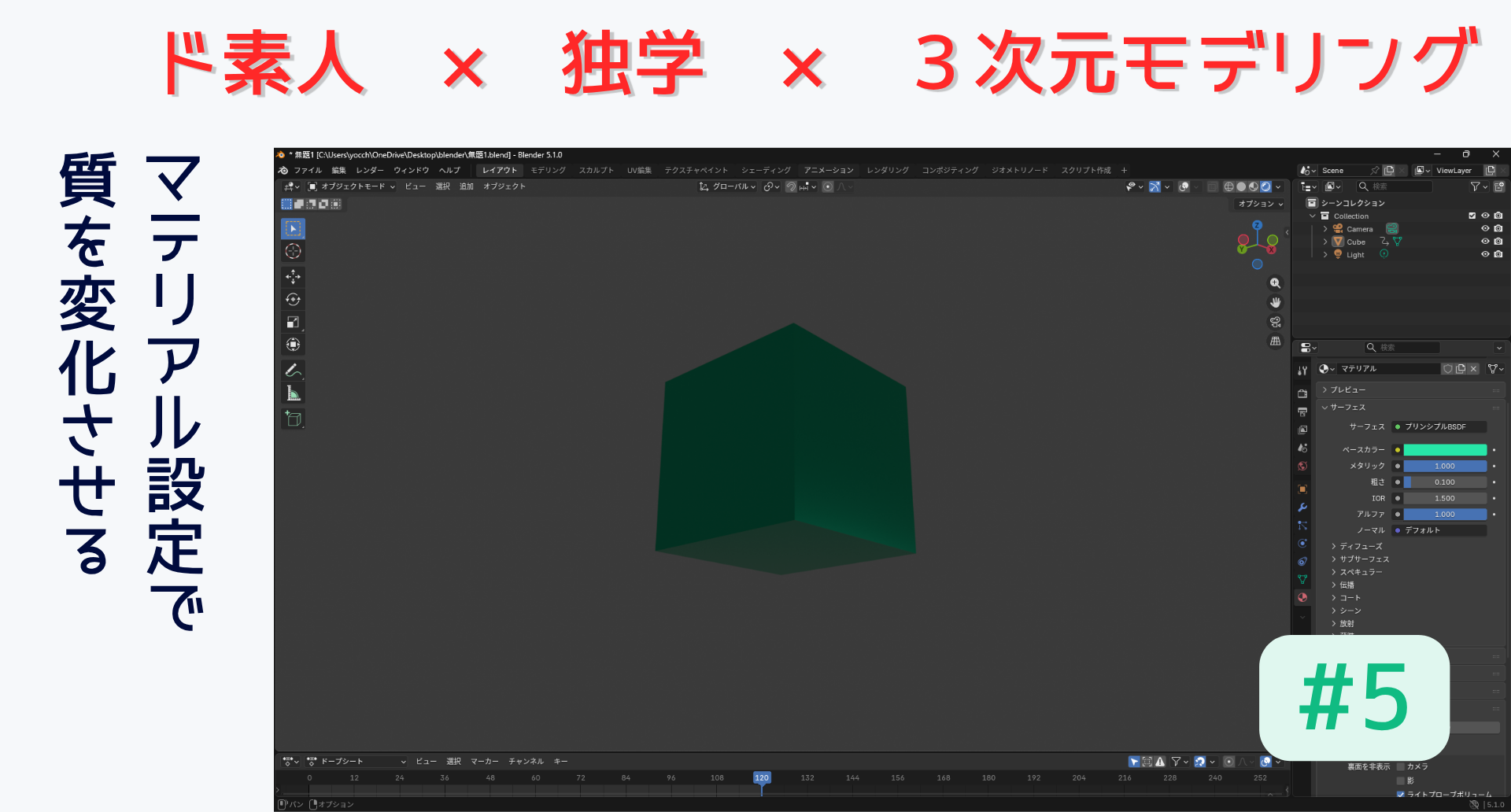This screenshot has height=812, width=1511.
Task: Click the Add Cube tool icon
Action: 293,419
